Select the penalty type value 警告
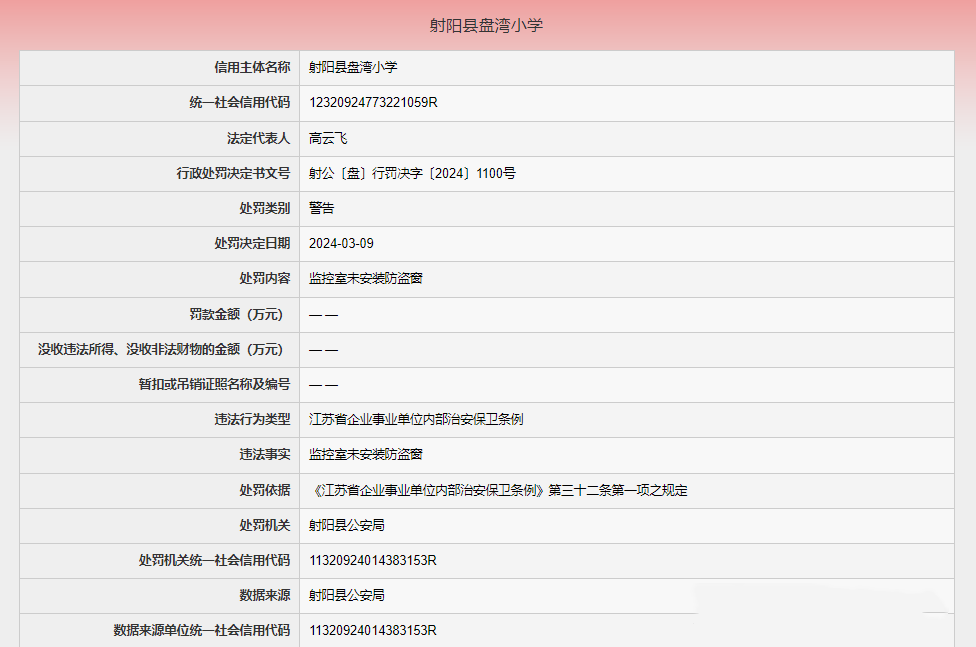The image size is (976, 647). 322,208
